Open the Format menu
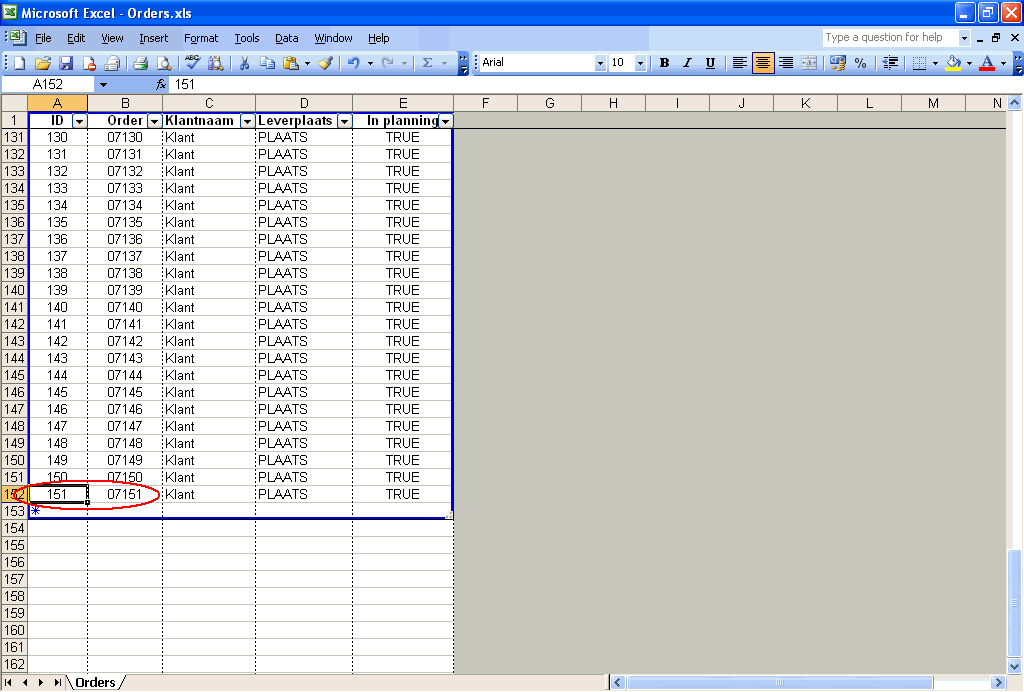The height and width of the screenshot is (692, 1024). 201,38
